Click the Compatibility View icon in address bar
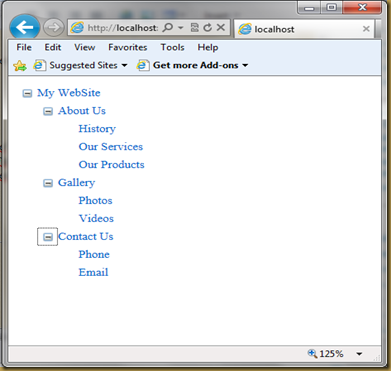Viewport: 391px width, 371px height. pos(194,28)
